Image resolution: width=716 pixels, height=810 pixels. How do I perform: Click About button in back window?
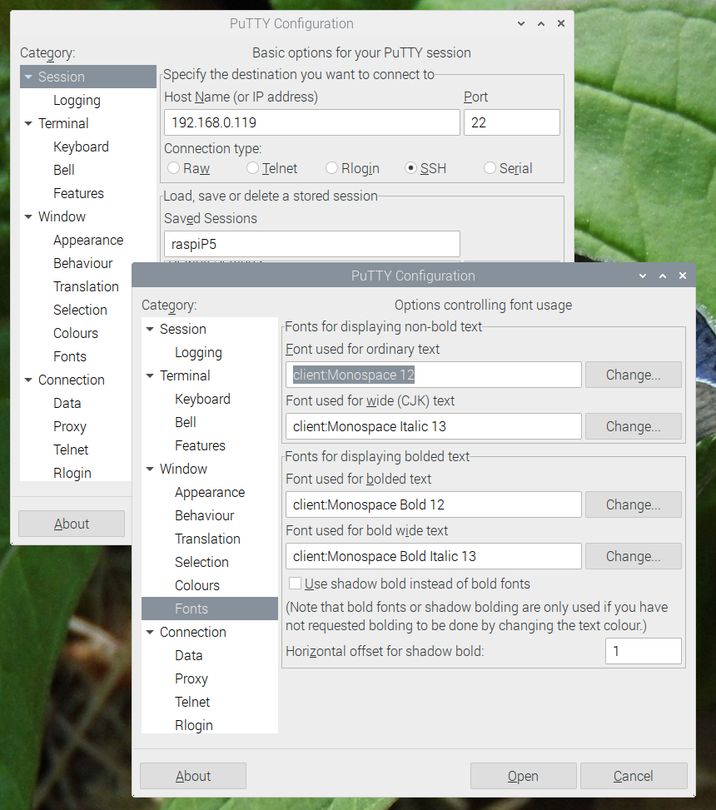(x=71, y=524)
